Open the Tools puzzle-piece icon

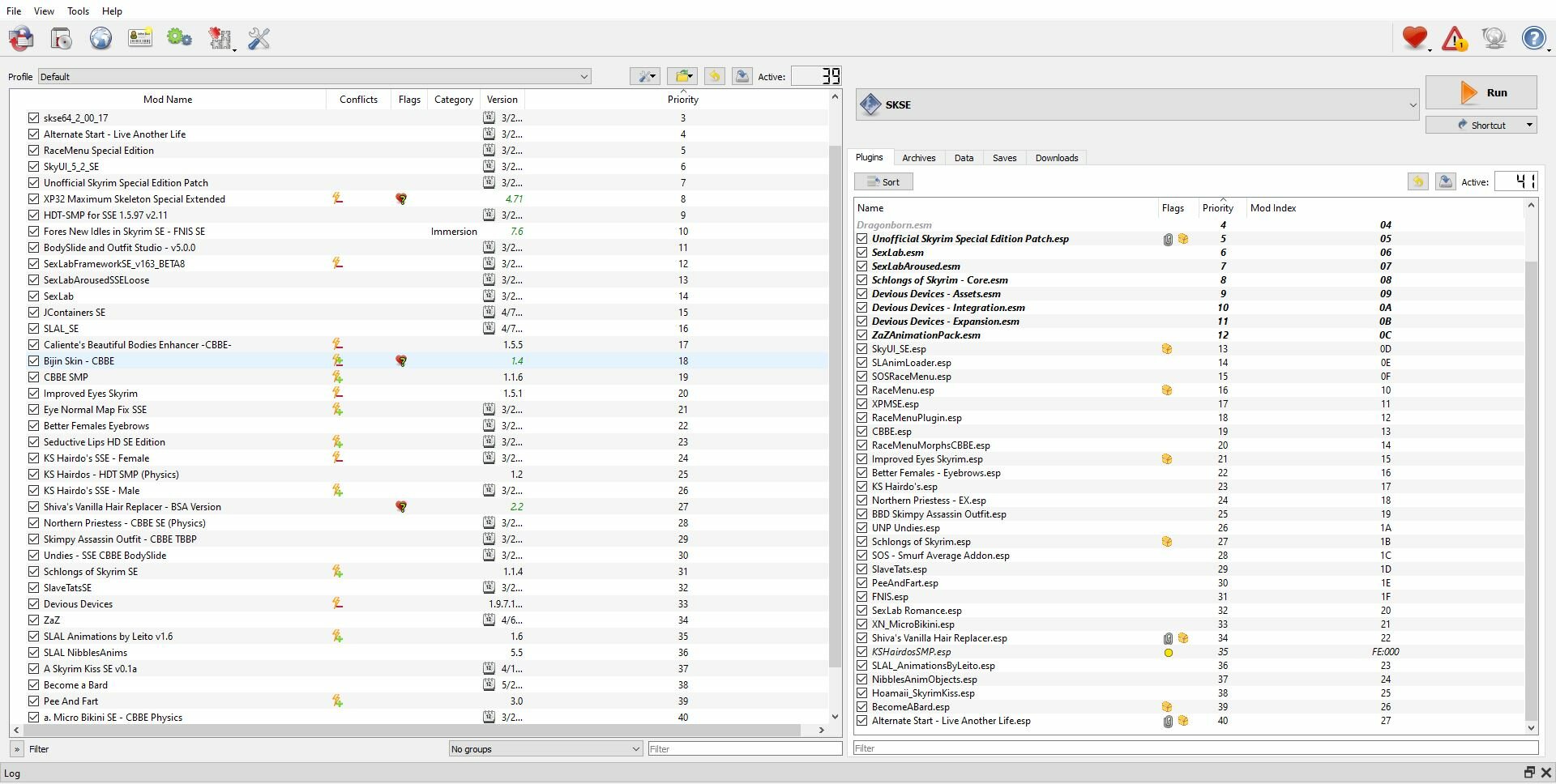[220, 38]
